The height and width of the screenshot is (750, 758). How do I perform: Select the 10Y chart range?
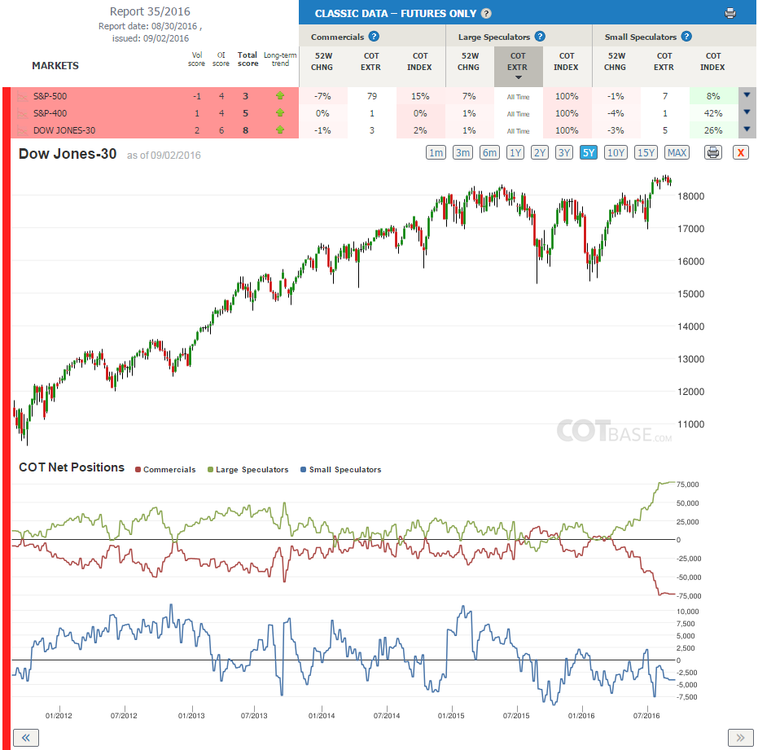(x=616, y=153)
